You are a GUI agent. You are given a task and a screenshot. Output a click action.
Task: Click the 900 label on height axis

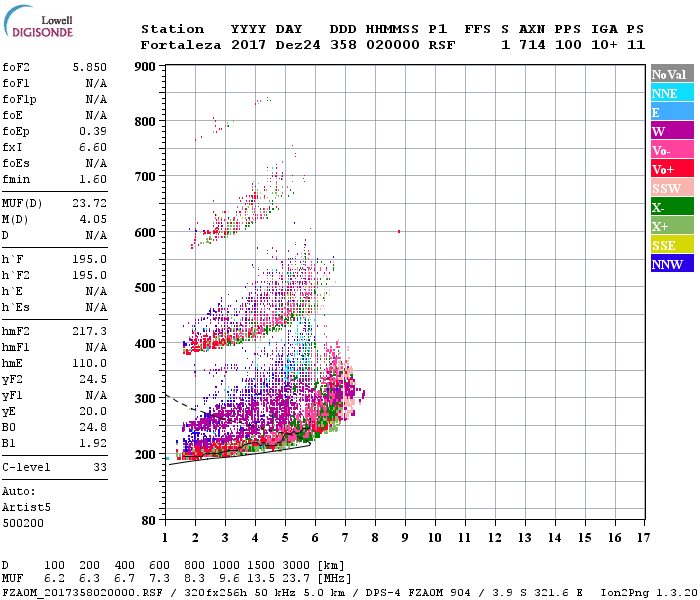coord(145,67)
